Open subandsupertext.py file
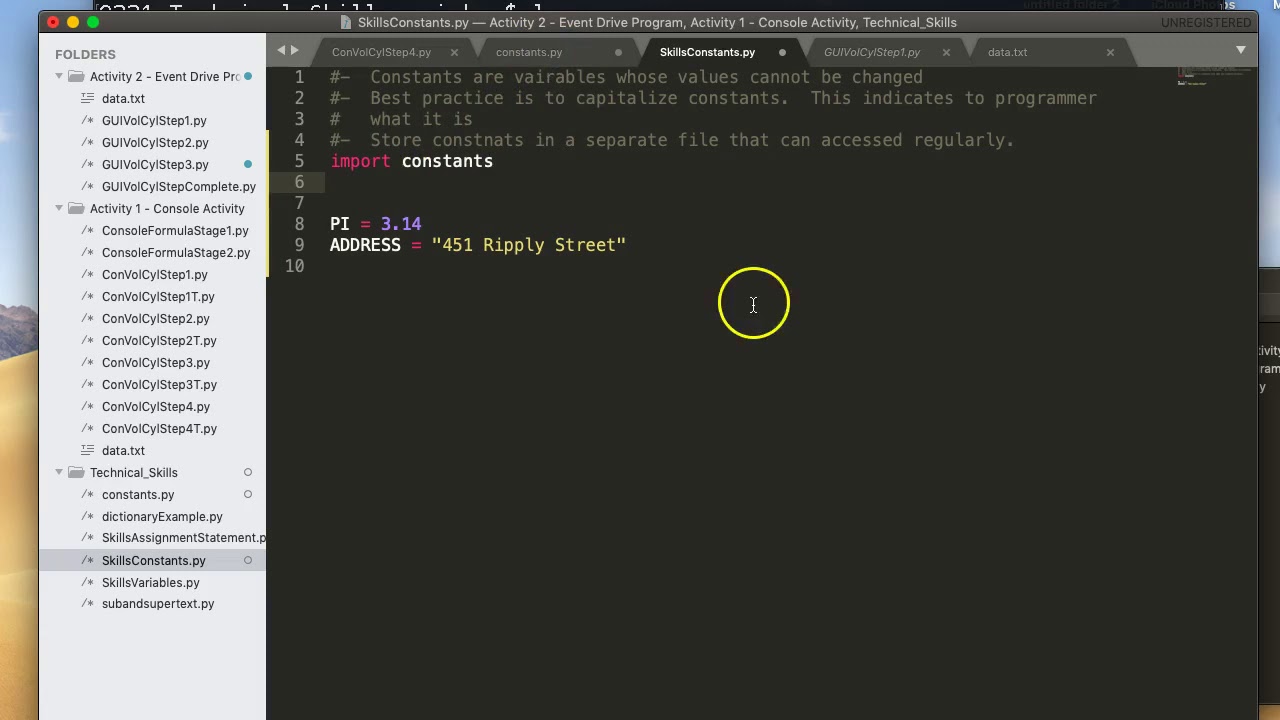 pyautogui.click(x=158, y=604)
